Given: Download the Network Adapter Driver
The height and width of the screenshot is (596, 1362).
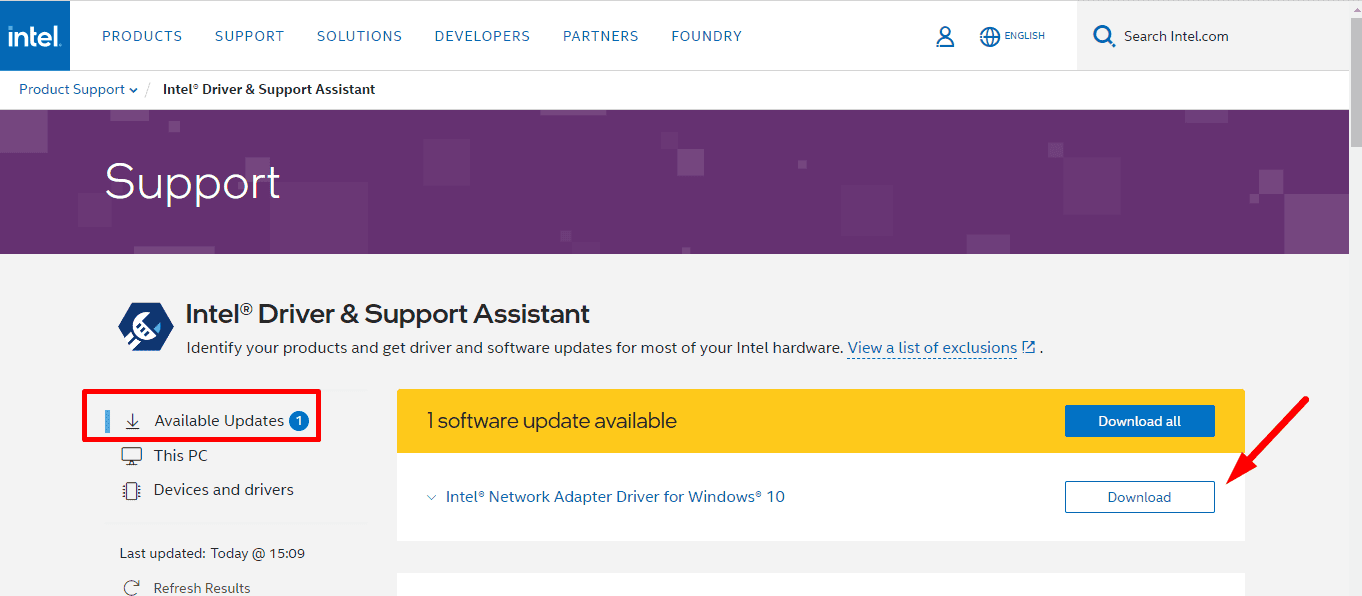Looking at the screenshot, I should click(1140, 497).
